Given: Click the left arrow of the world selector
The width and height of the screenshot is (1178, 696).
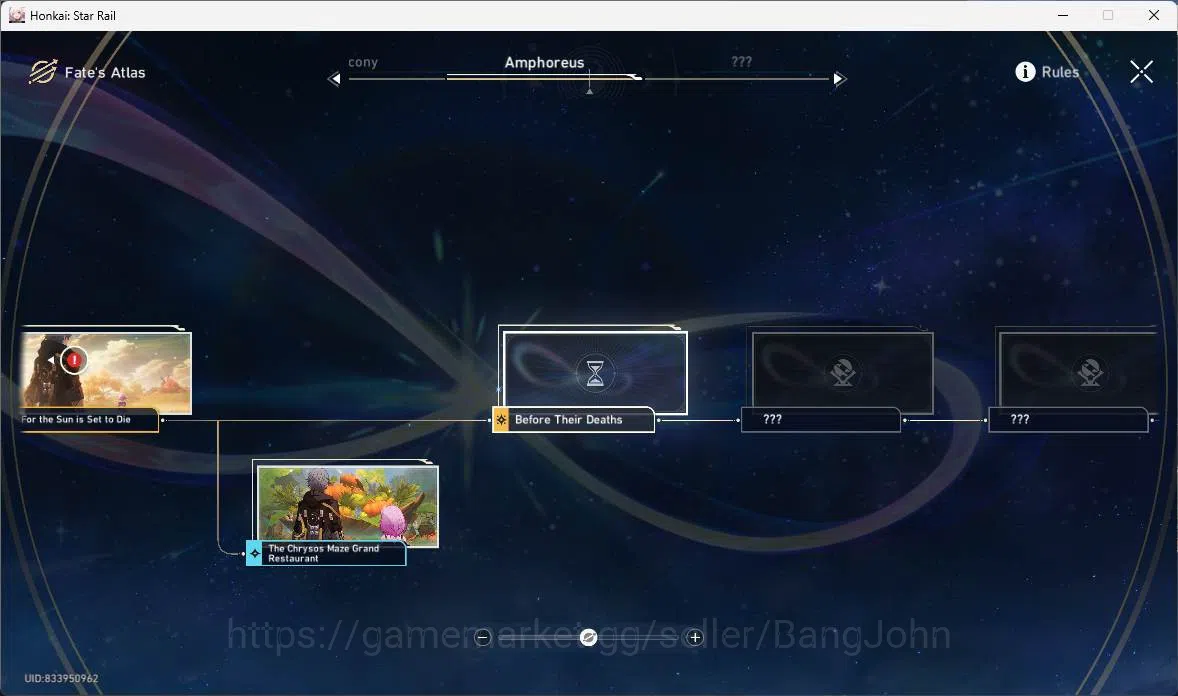Looking at the screenshot, I should point(335,78).
